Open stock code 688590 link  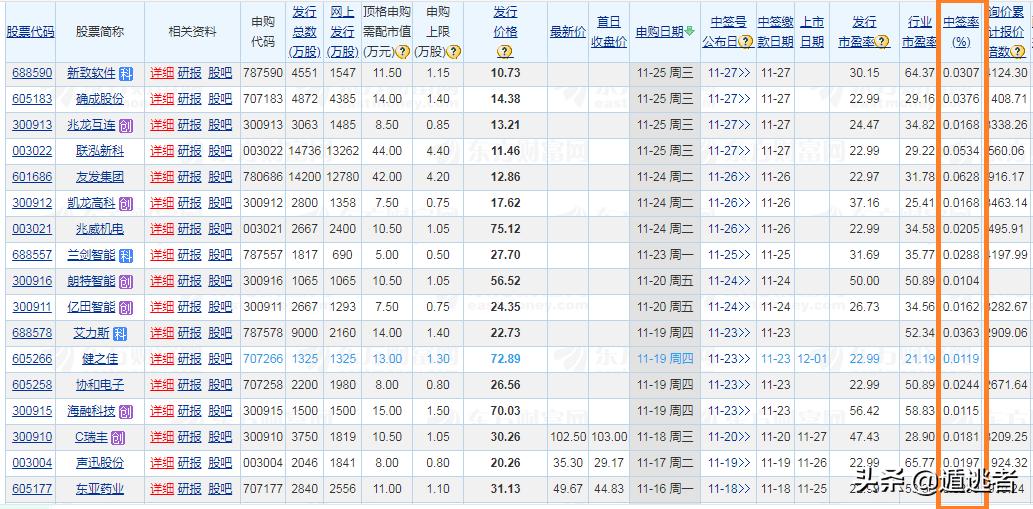click(32, 74)
